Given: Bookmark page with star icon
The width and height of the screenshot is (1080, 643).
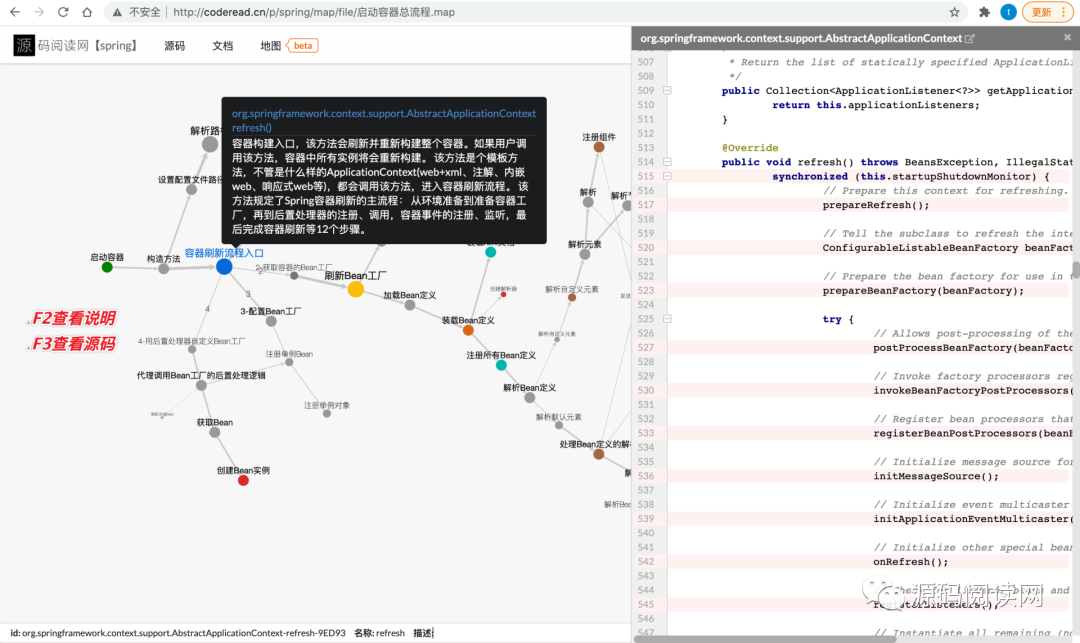Looking at the screenshot, I should coord(954,12).
